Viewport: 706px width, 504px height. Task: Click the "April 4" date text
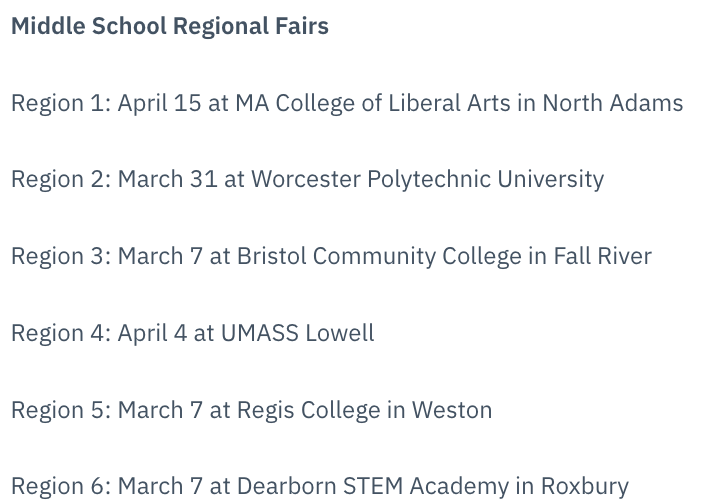click(x=152, y=333)
